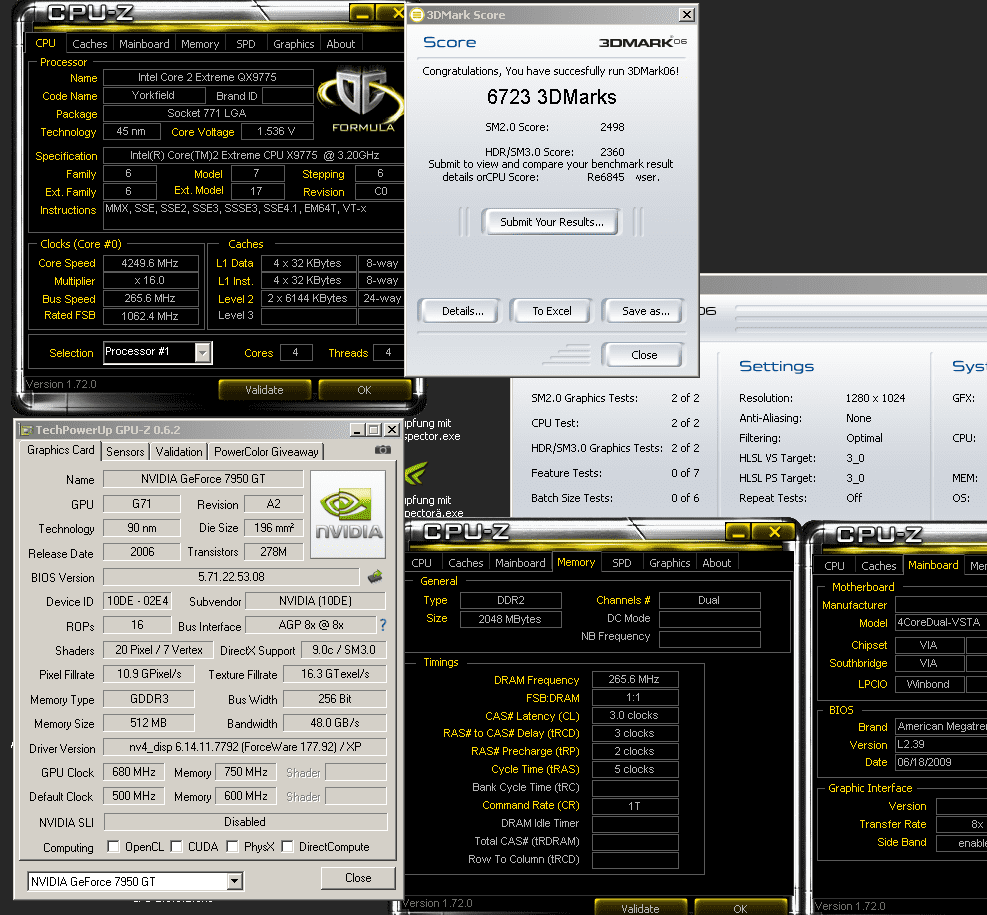Image resolution: width=987 pixels, height=915 pixels.
Task: Switch to Caches tab in top CPU-Z window
Action: click(x=89, y=44)
